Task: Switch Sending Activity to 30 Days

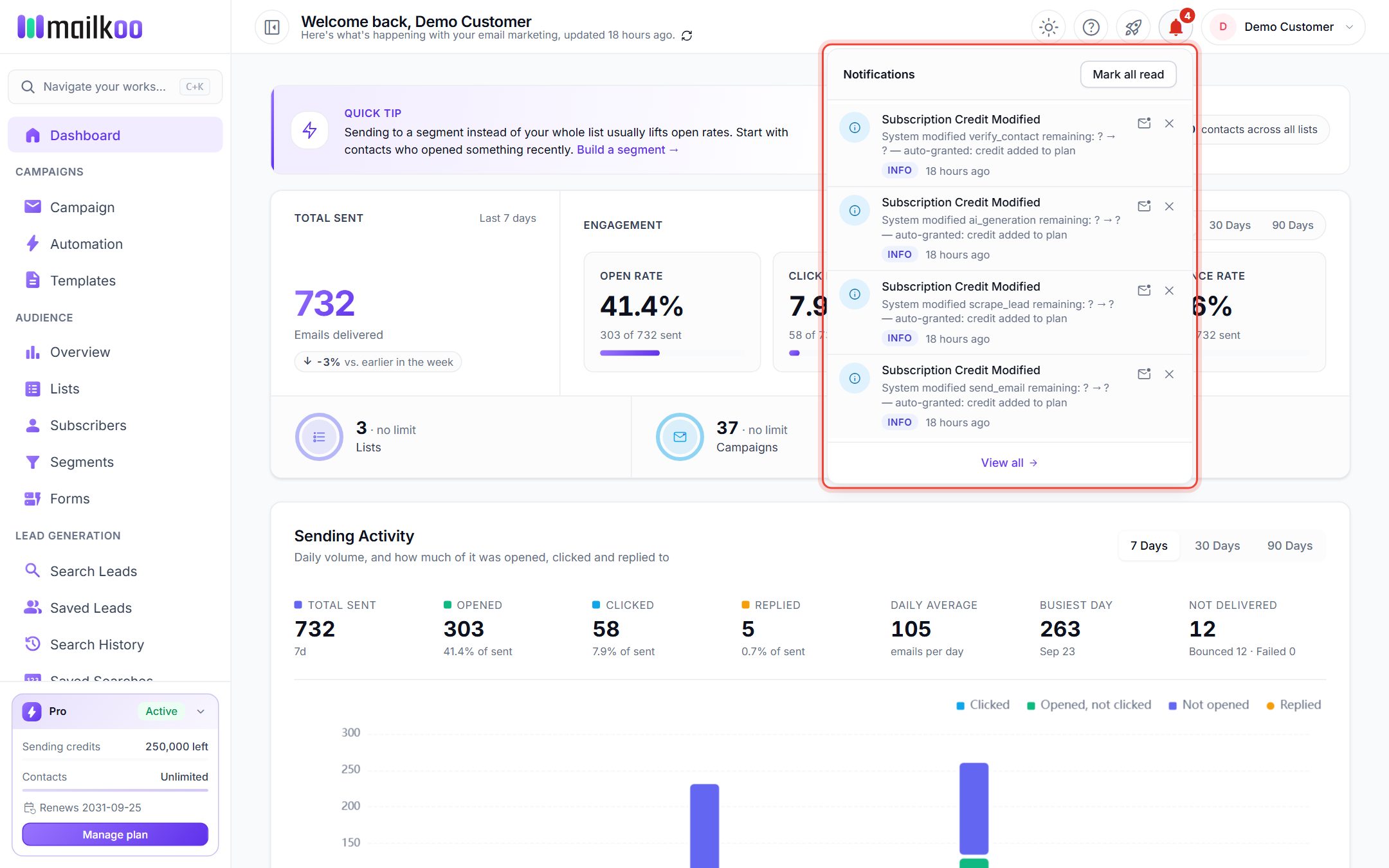Action: [1217, 546]
